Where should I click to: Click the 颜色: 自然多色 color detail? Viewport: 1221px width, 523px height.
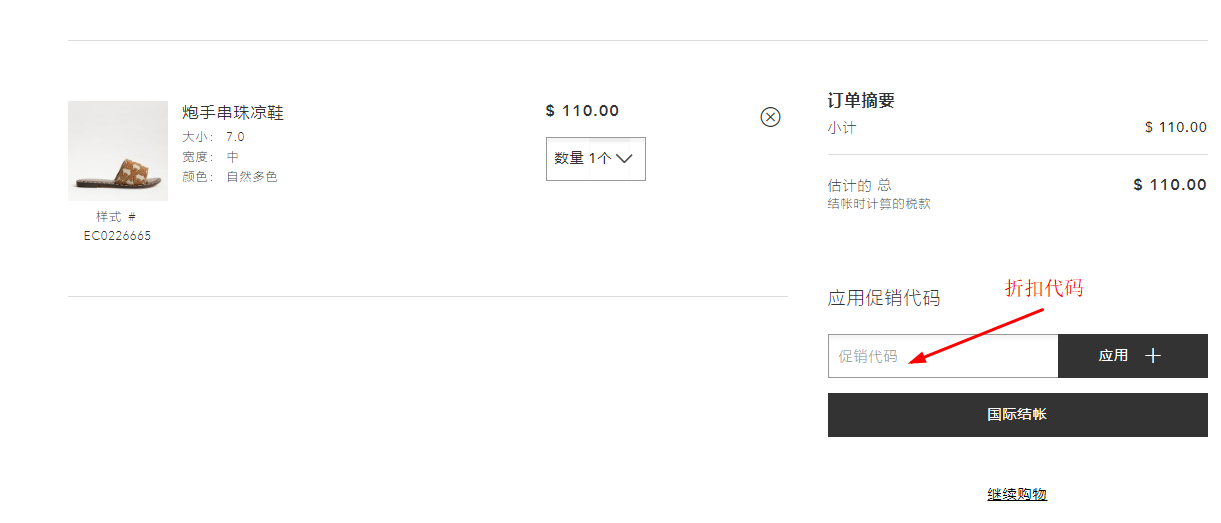(x=229, y=177)
